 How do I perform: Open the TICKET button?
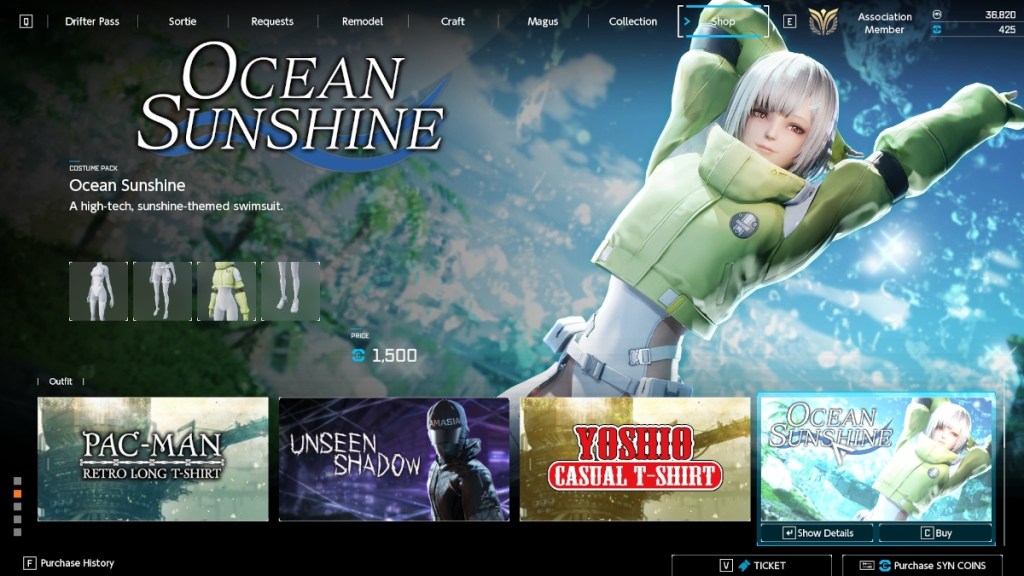751,566
